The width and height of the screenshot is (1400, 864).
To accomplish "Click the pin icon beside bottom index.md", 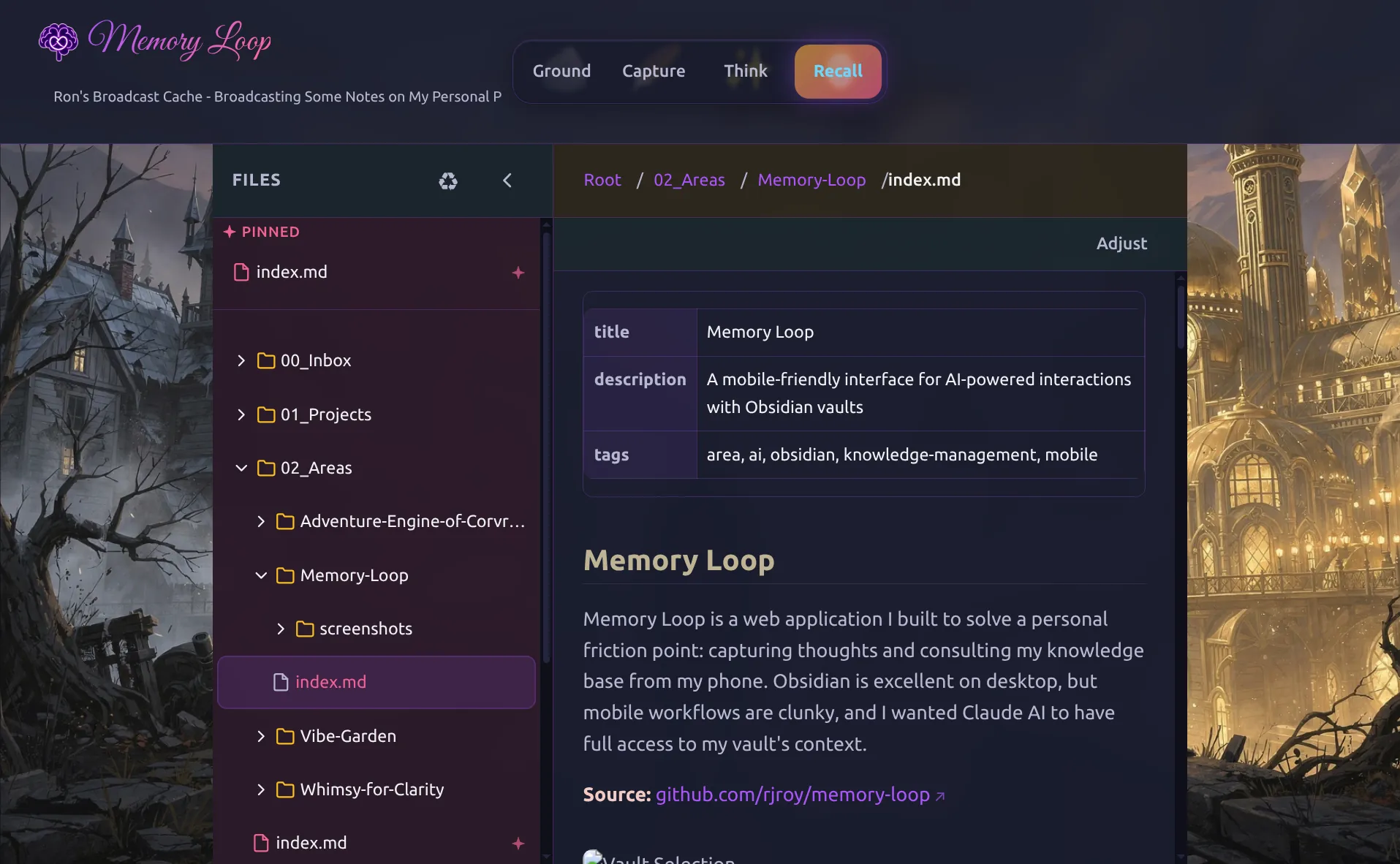I will click(x=518, y=843).
